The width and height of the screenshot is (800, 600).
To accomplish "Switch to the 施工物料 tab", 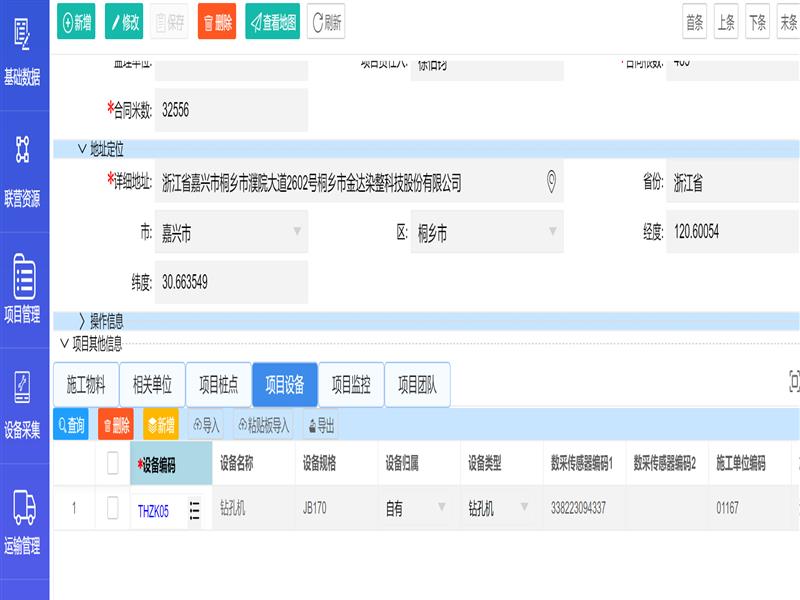I will point(86,385).
